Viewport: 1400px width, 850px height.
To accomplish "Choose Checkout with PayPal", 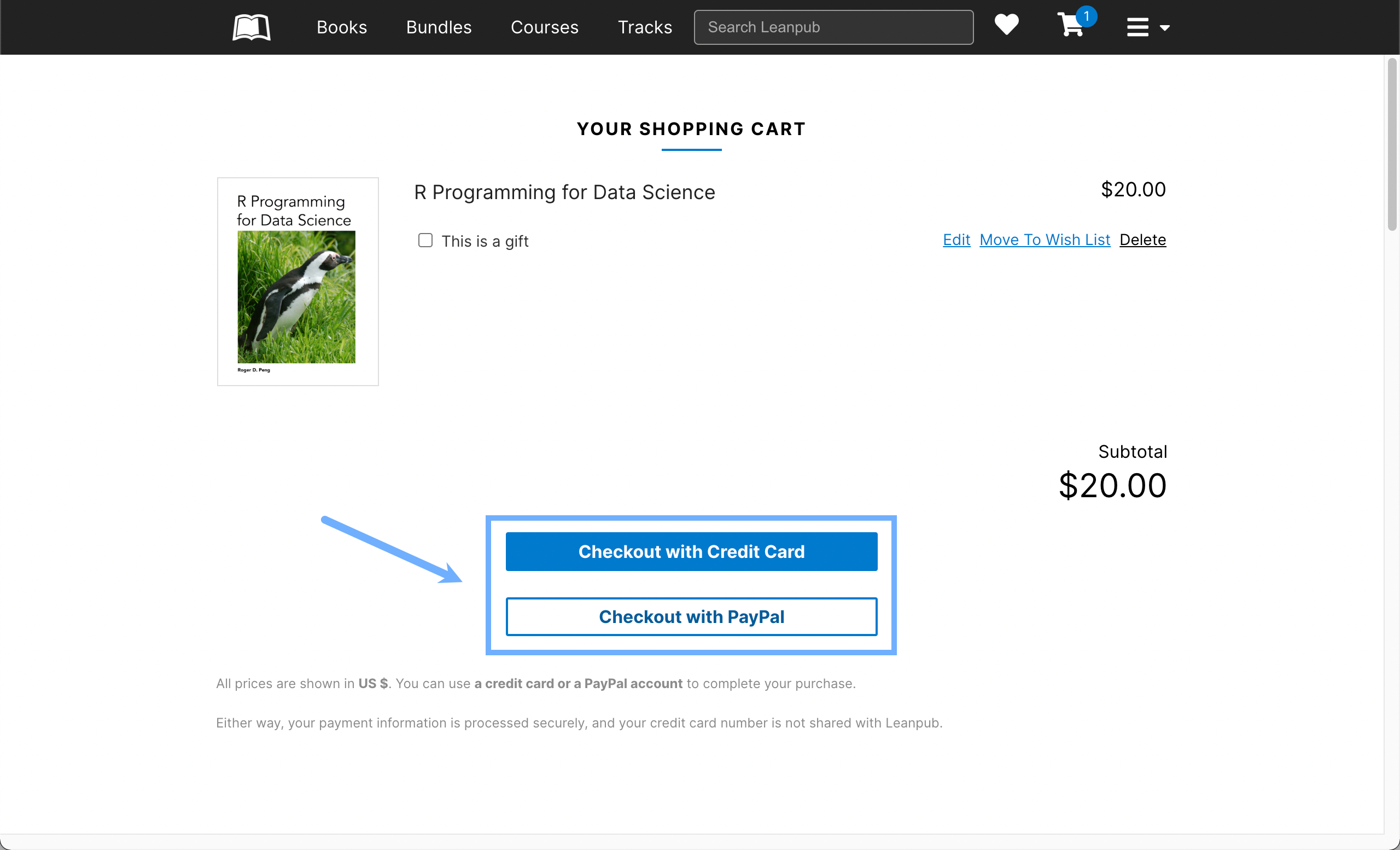I will click(691, 616).
